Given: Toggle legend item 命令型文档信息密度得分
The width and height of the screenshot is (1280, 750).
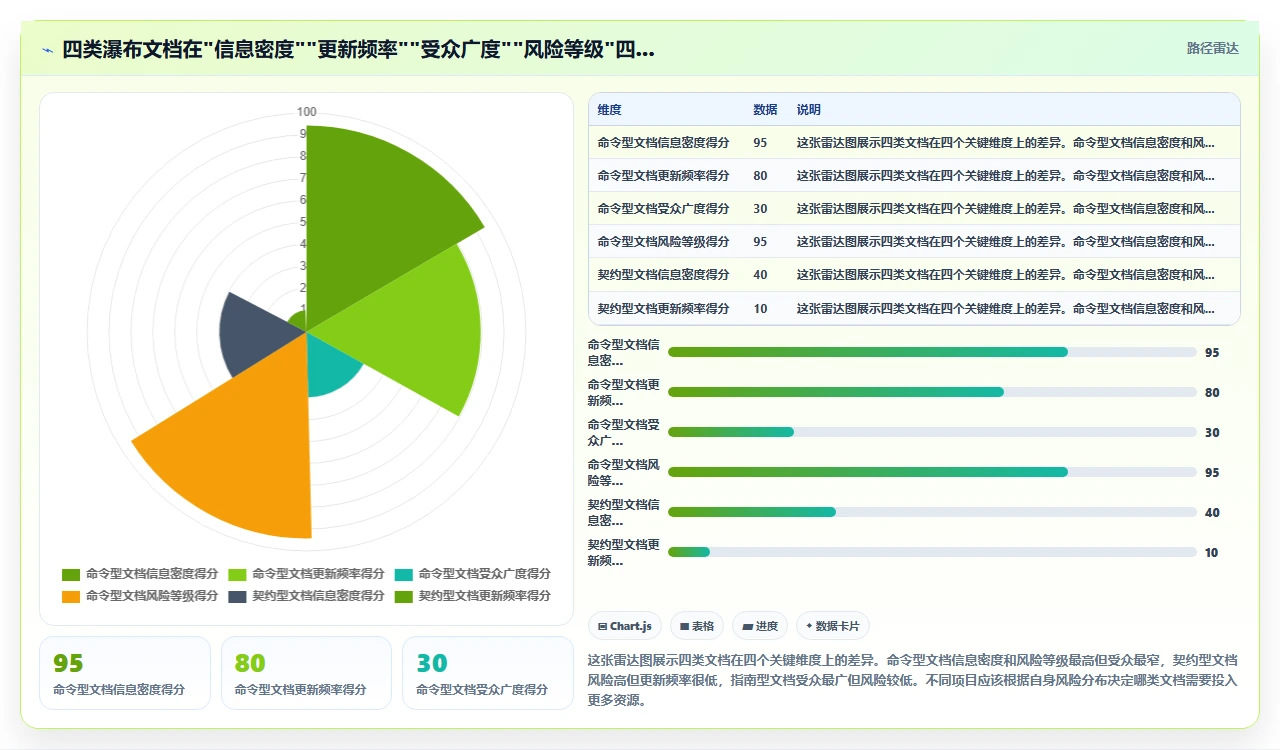Looking at the screenshot, I should pos(140,574).
